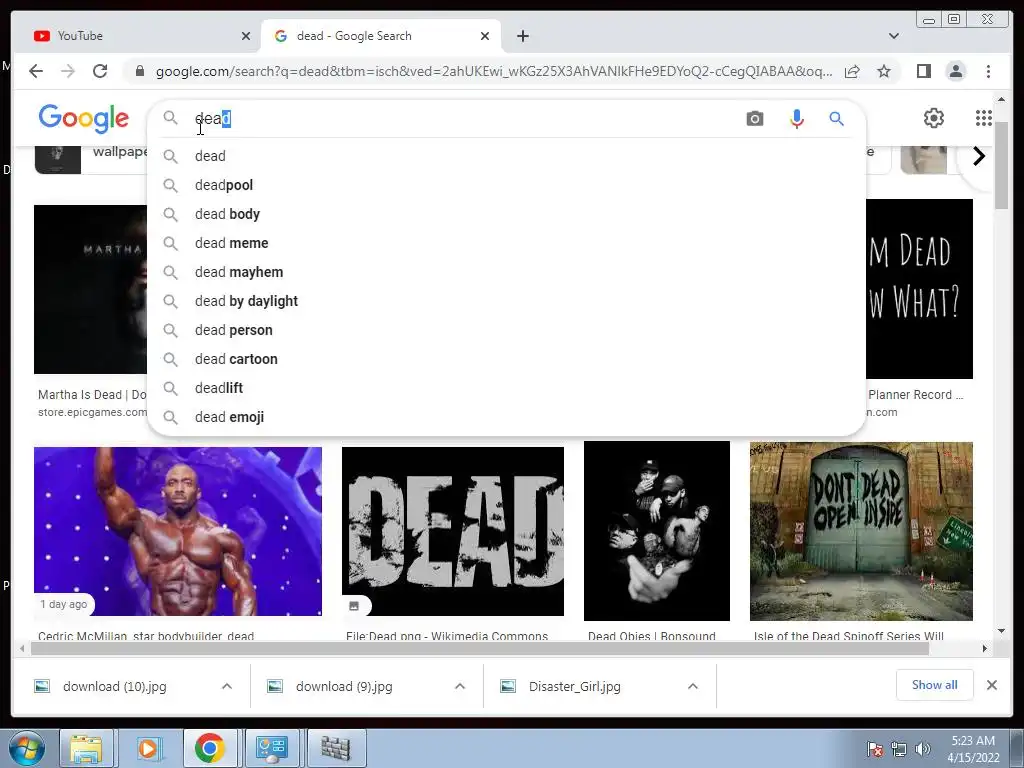The image size is (1024, 768).
Task: Click the horizontal scrollbar thumb
Action: (480, 648)
